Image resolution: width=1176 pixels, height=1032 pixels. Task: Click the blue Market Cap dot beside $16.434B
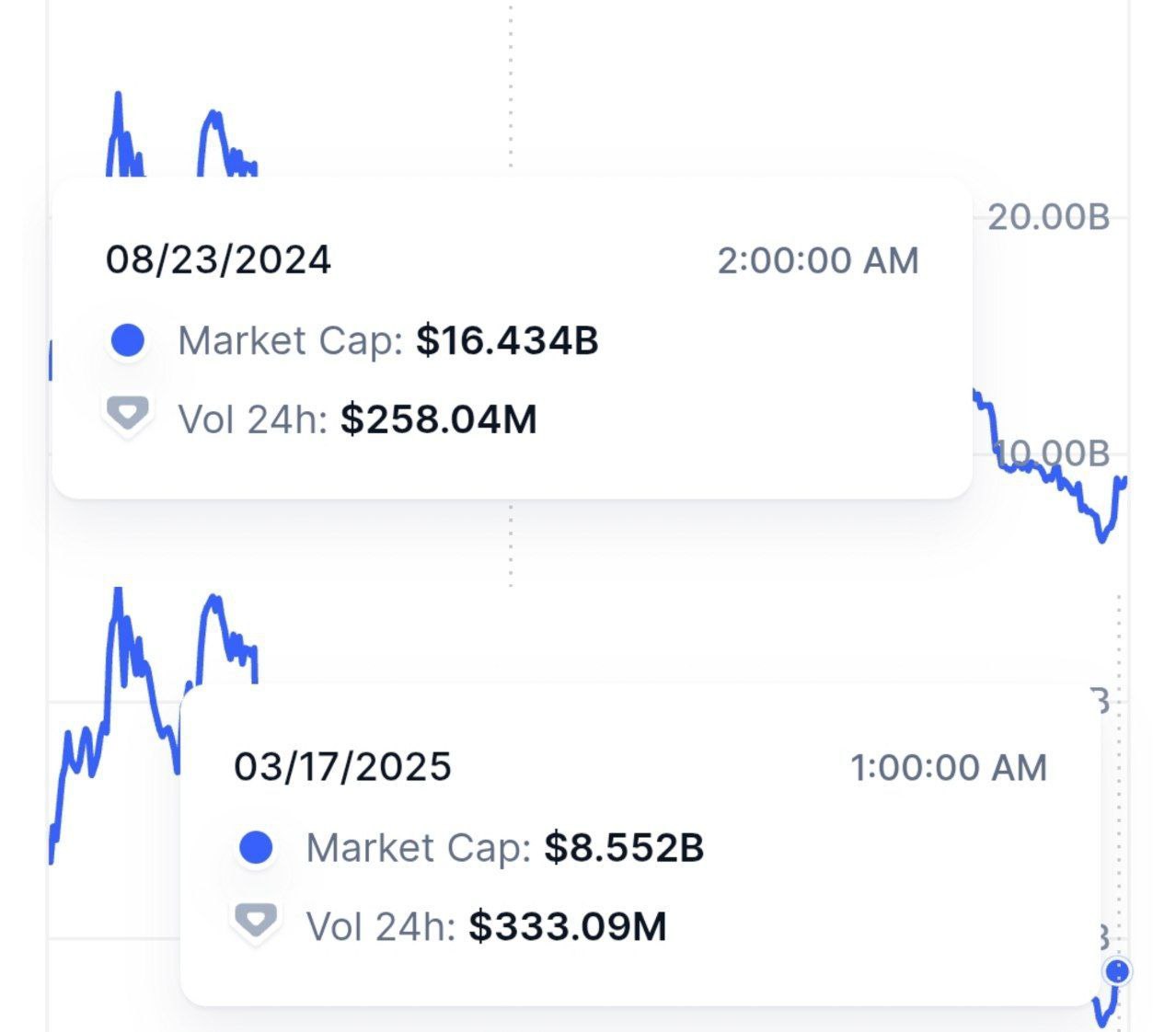pos(127,340)
